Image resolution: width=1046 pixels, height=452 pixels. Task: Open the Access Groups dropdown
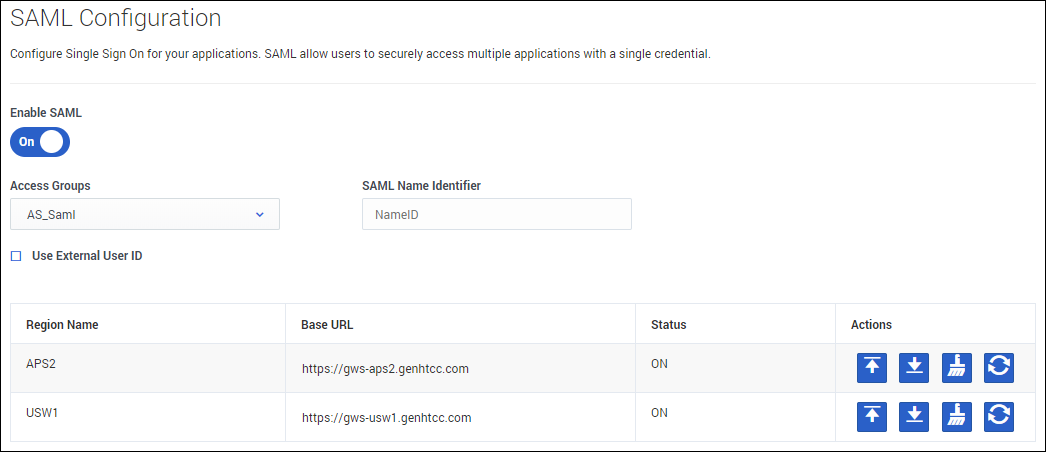pyautogui.click(x=145, y=214)
